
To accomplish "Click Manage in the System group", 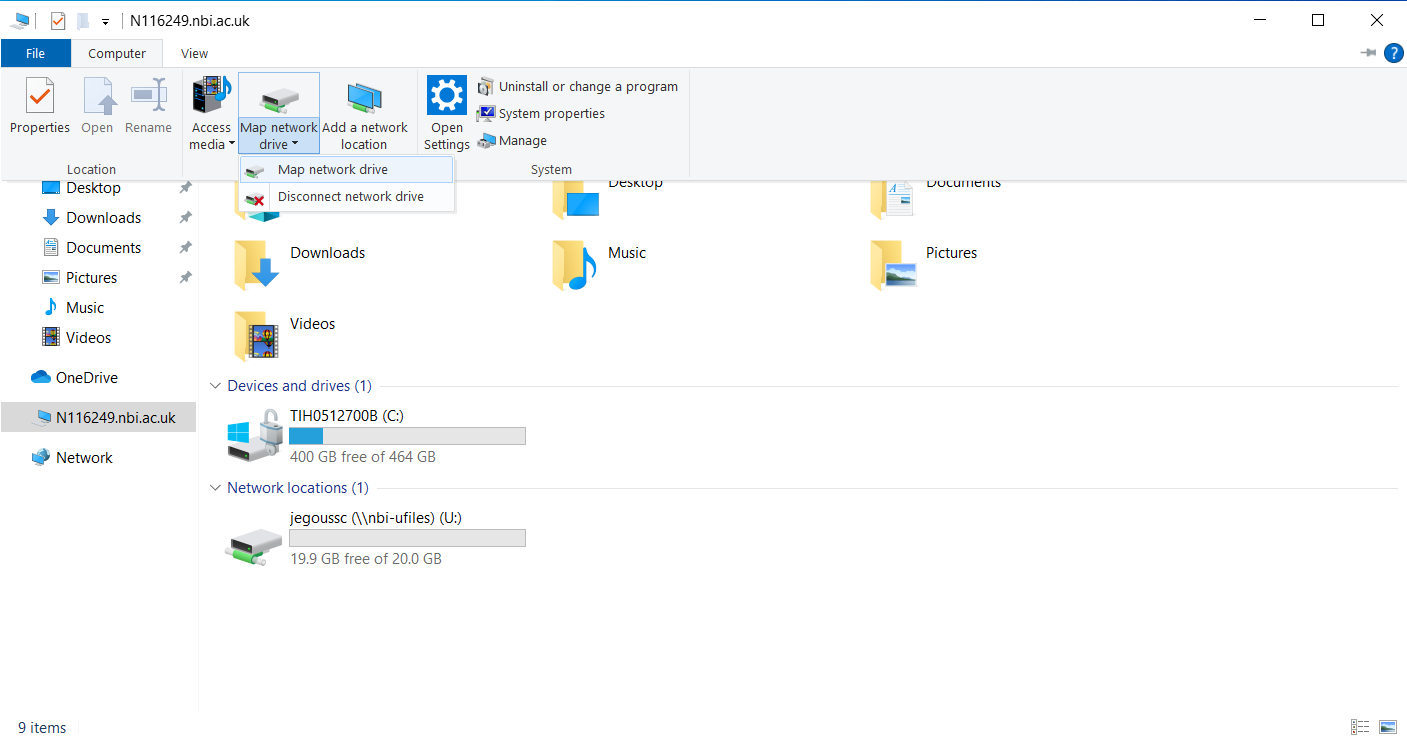I will tap(521, 141).
